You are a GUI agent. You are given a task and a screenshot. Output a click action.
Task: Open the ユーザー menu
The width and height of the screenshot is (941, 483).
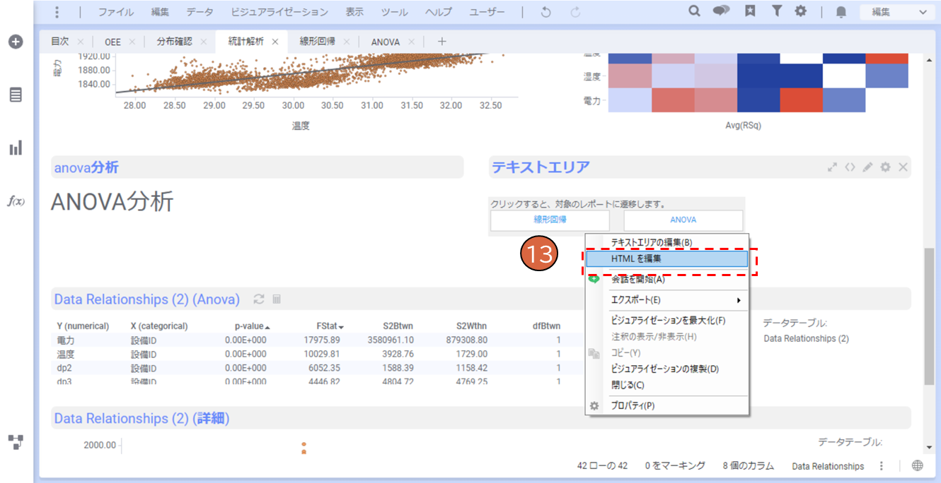487,12
